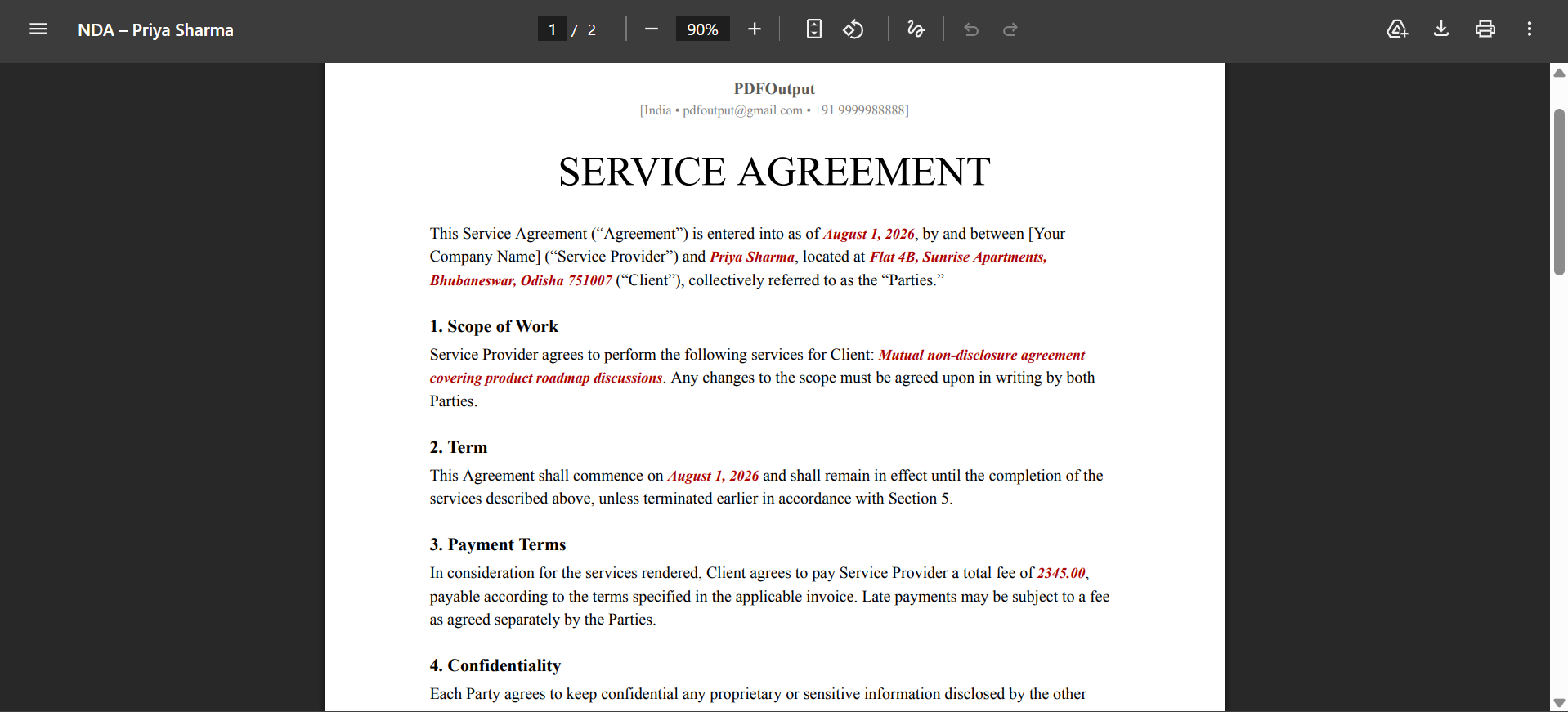Click the scrollbar up arrow
The width and height of the screenshot is (1568, 712).
pos(1559,73)
